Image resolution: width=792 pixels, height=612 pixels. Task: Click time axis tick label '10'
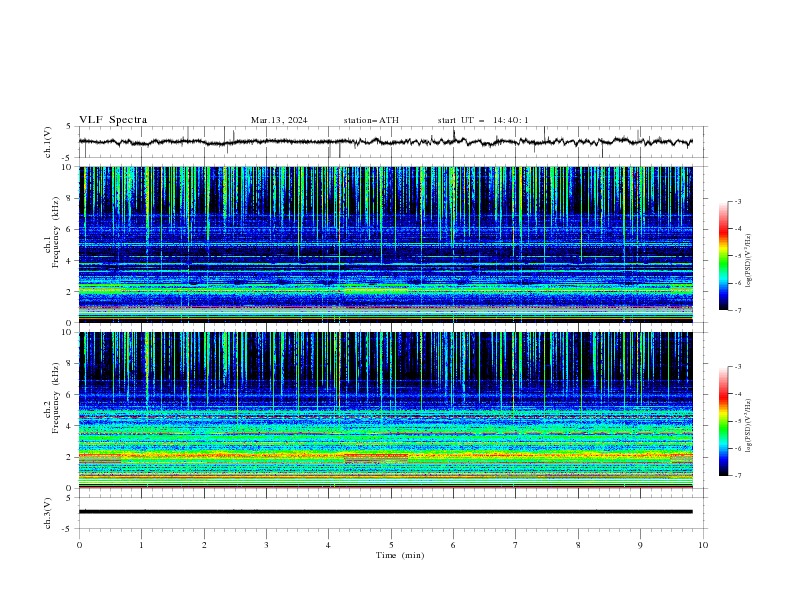click(x=703, y=545)
